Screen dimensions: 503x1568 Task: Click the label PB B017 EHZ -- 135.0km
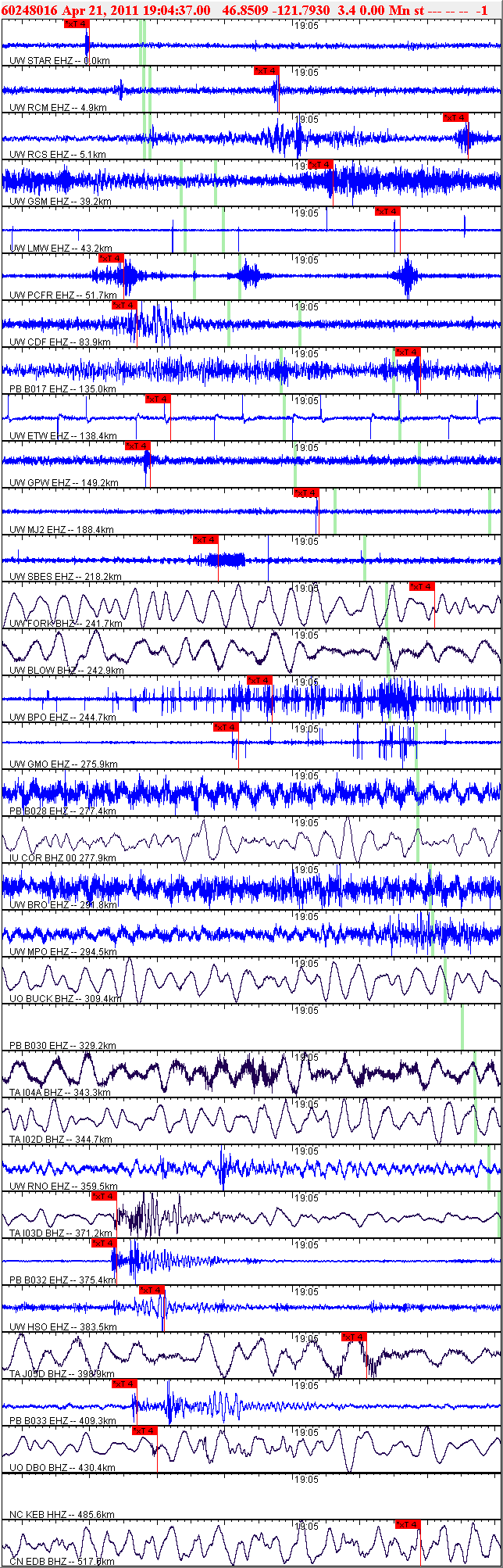pyautogui.click(x=62, y=389)
